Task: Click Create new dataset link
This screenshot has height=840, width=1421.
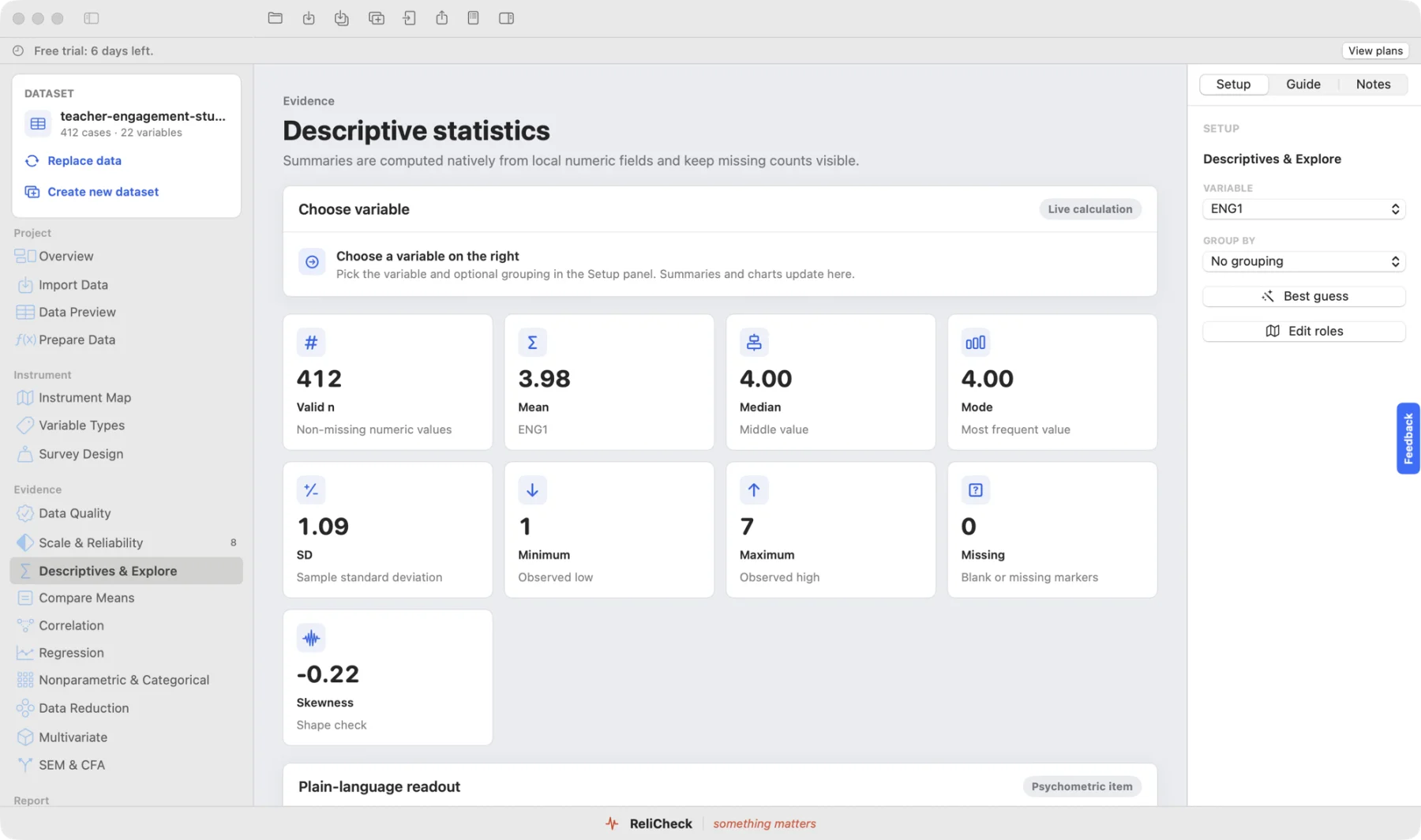Action: tap(103, 192)
